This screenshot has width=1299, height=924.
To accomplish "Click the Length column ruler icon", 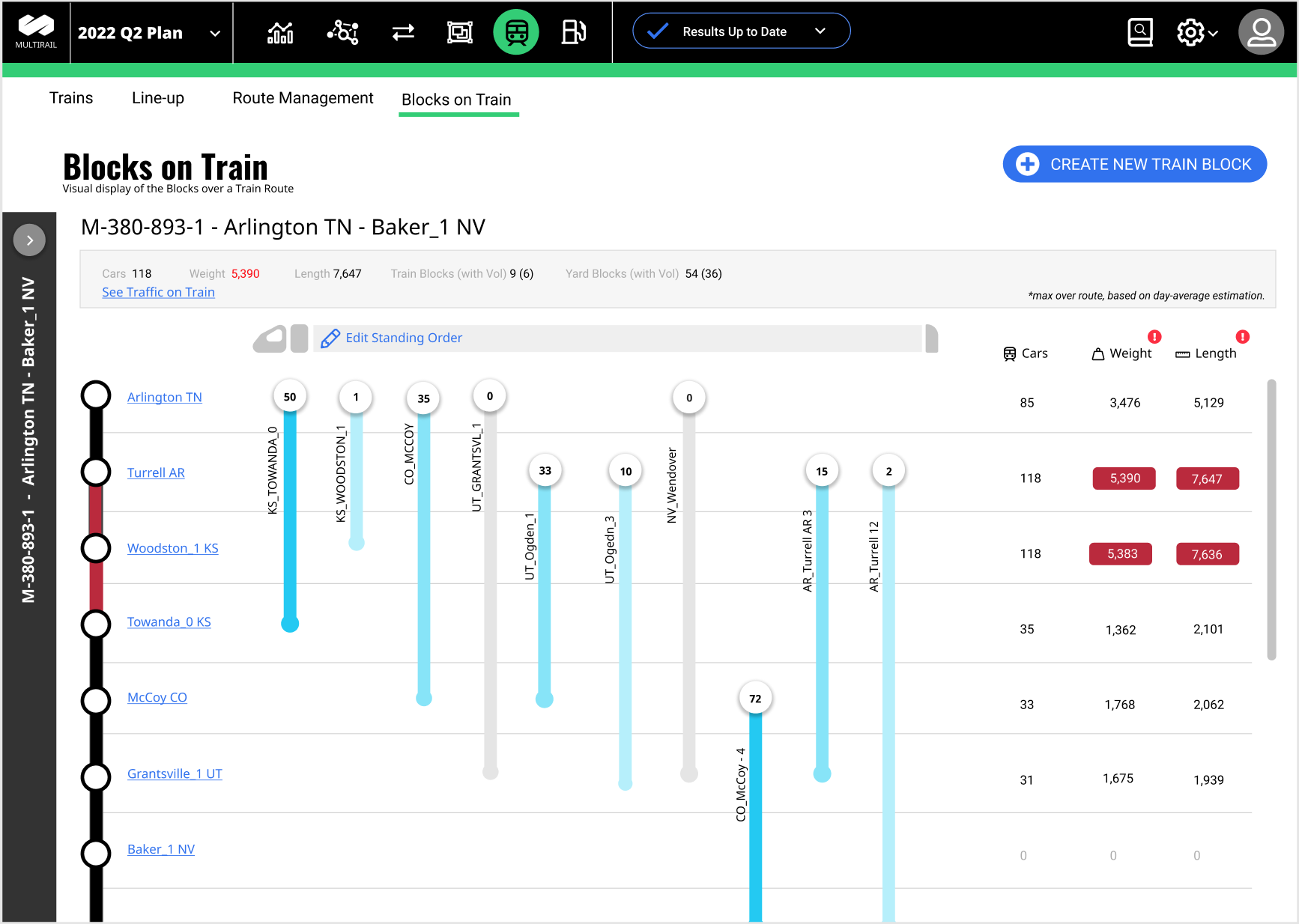I will click(x=1183, y=355).
